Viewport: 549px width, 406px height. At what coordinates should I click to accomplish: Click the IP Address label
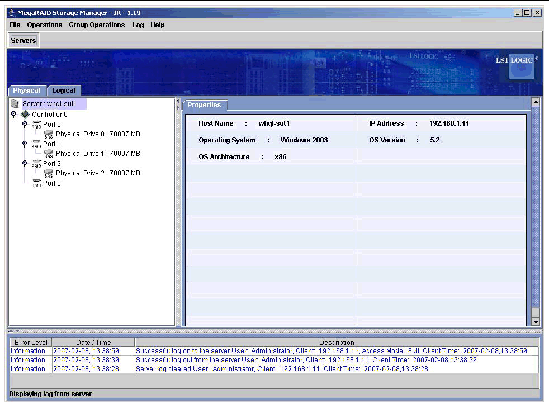[x=387, y=124]
